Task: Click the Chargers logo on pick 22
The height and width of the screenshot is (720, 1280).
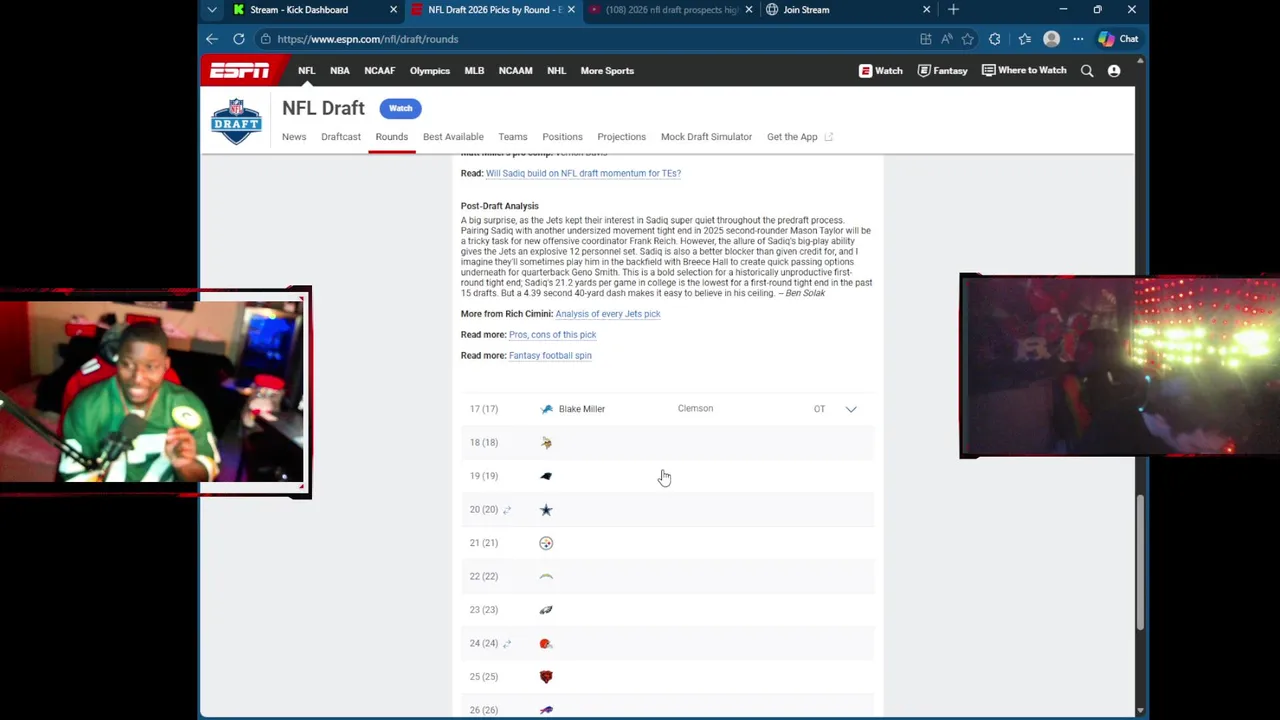Action: (546, 577)
